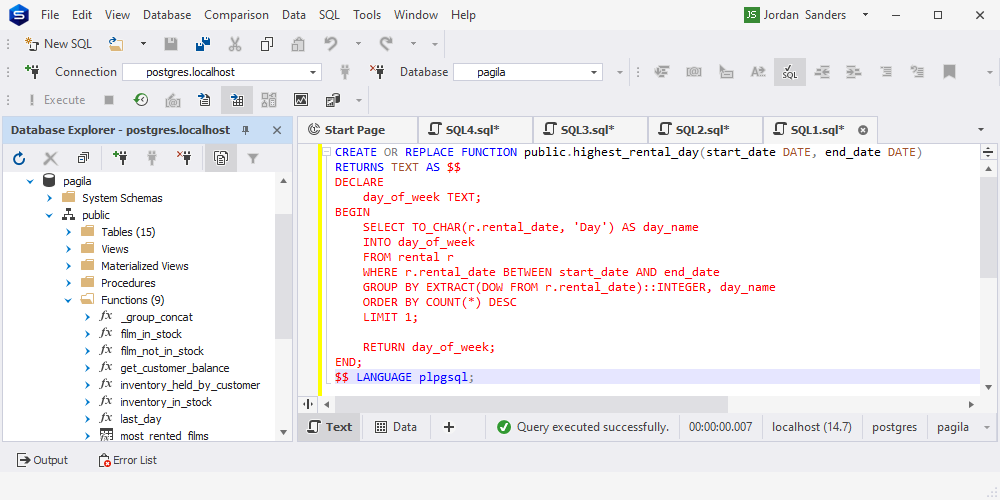The image size is (1000, 500).
Task: Expand the System Schemas node
Action: tap(49, 198)
